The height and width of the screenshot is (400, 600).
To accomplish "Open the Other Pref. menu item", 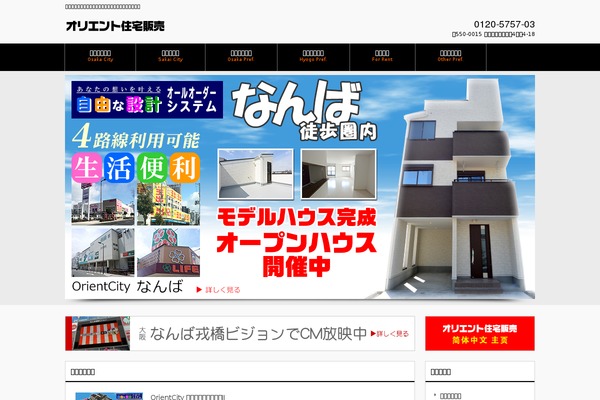I will 450,57.
